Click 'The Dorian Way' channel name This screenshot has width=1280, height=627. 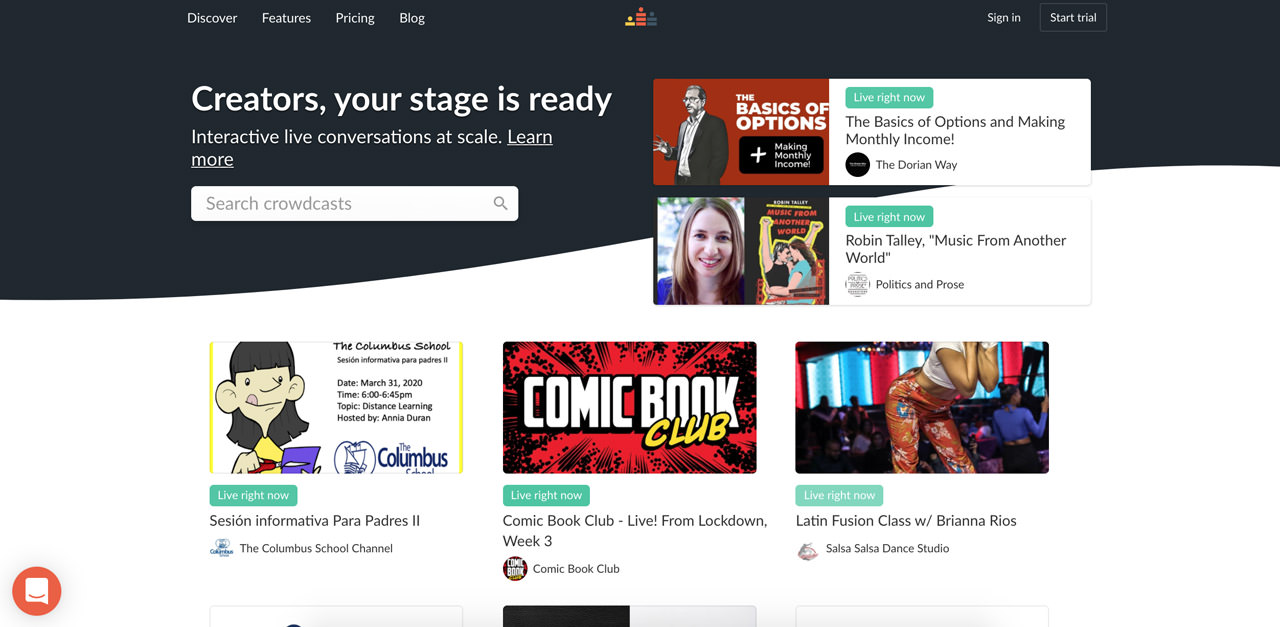pos(916,165)
